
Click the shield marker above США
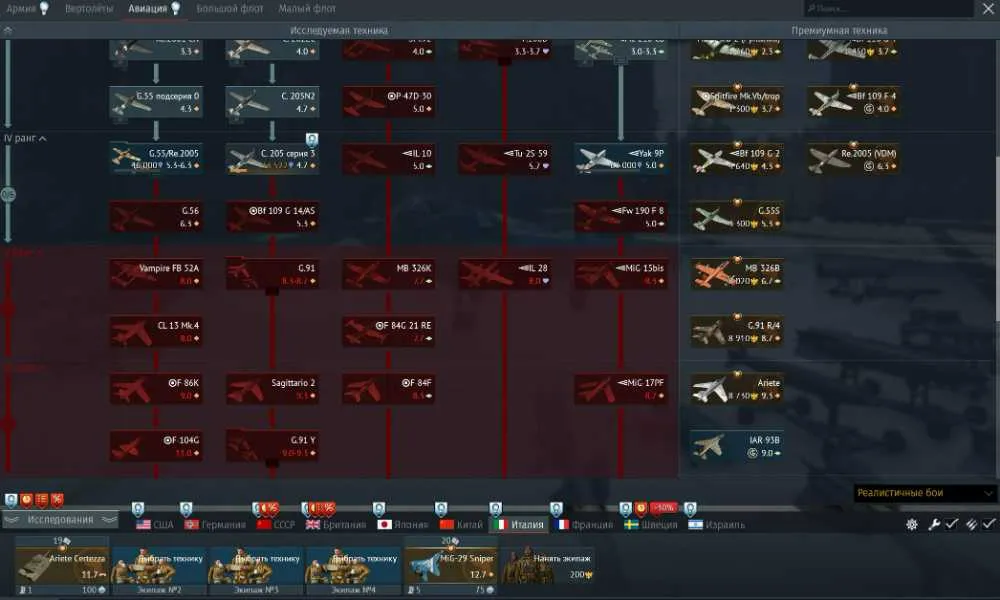pyautogui.click(x=138, y=509)
